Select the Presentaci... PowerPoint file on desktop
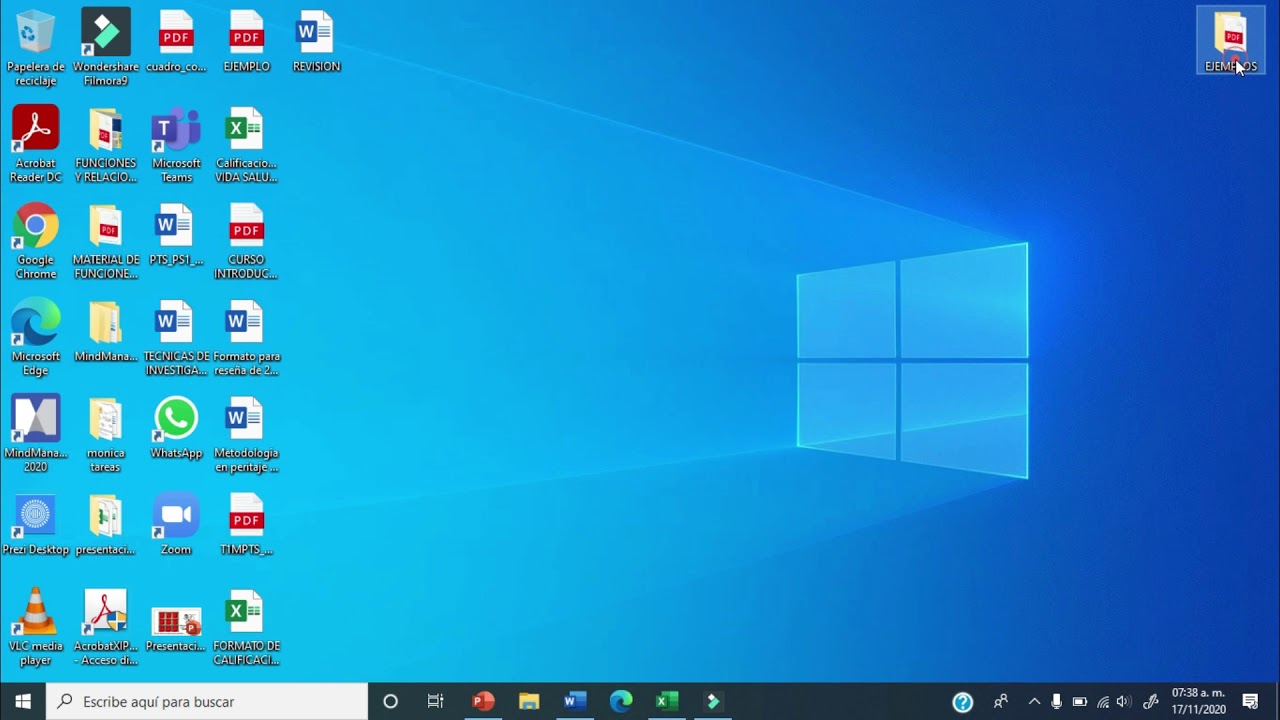Screen dimensions: 1280x720 [176, 630]
